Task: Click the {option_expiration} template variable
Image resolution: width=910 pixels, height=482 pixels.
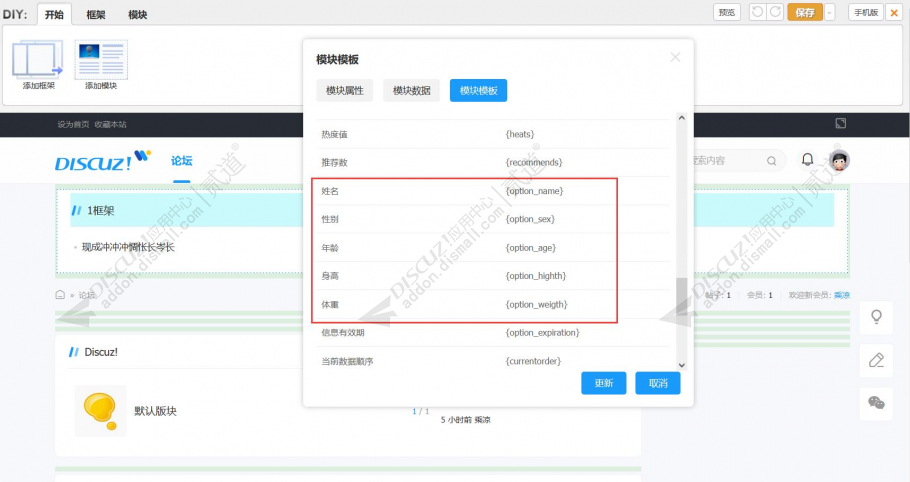Action: 543,332
